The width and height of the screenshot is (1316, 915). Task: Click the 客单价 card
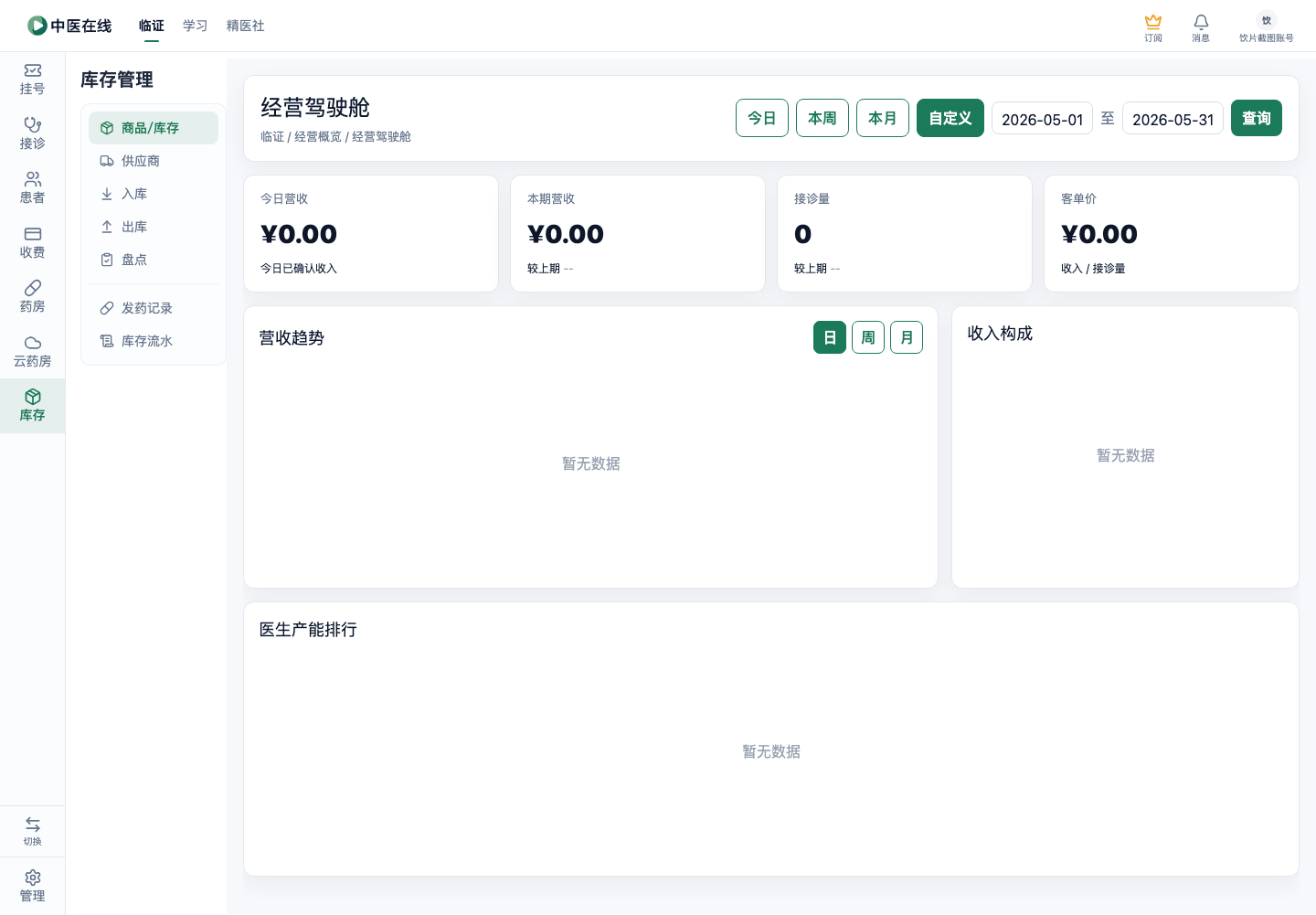point(1172,234)
